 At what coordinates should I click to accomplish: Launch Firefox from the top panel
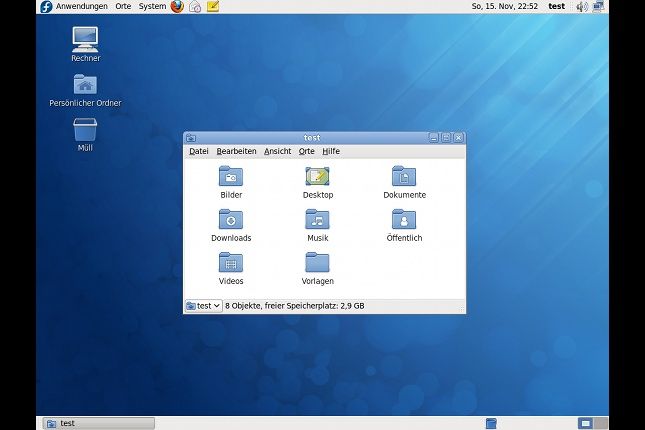[177, 6]
